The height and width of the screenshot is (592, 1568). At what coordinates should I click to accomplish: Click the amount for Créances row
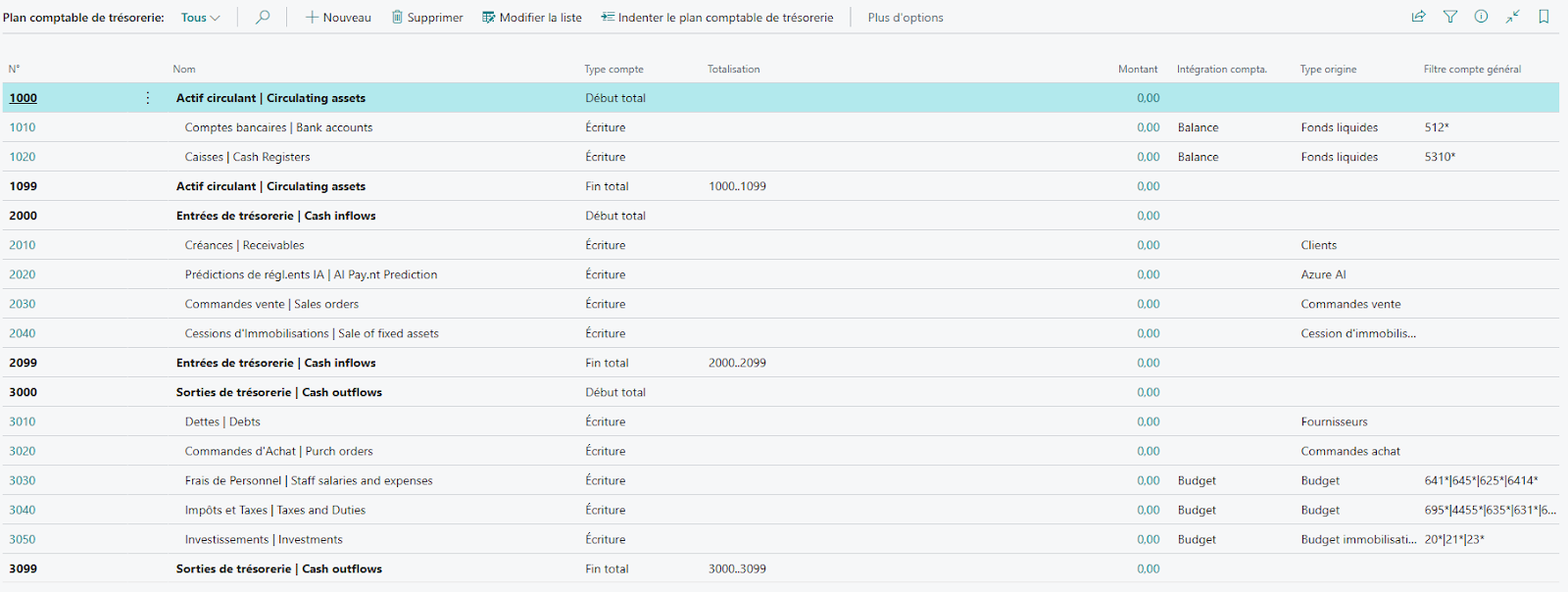[x=1148, y=245]
